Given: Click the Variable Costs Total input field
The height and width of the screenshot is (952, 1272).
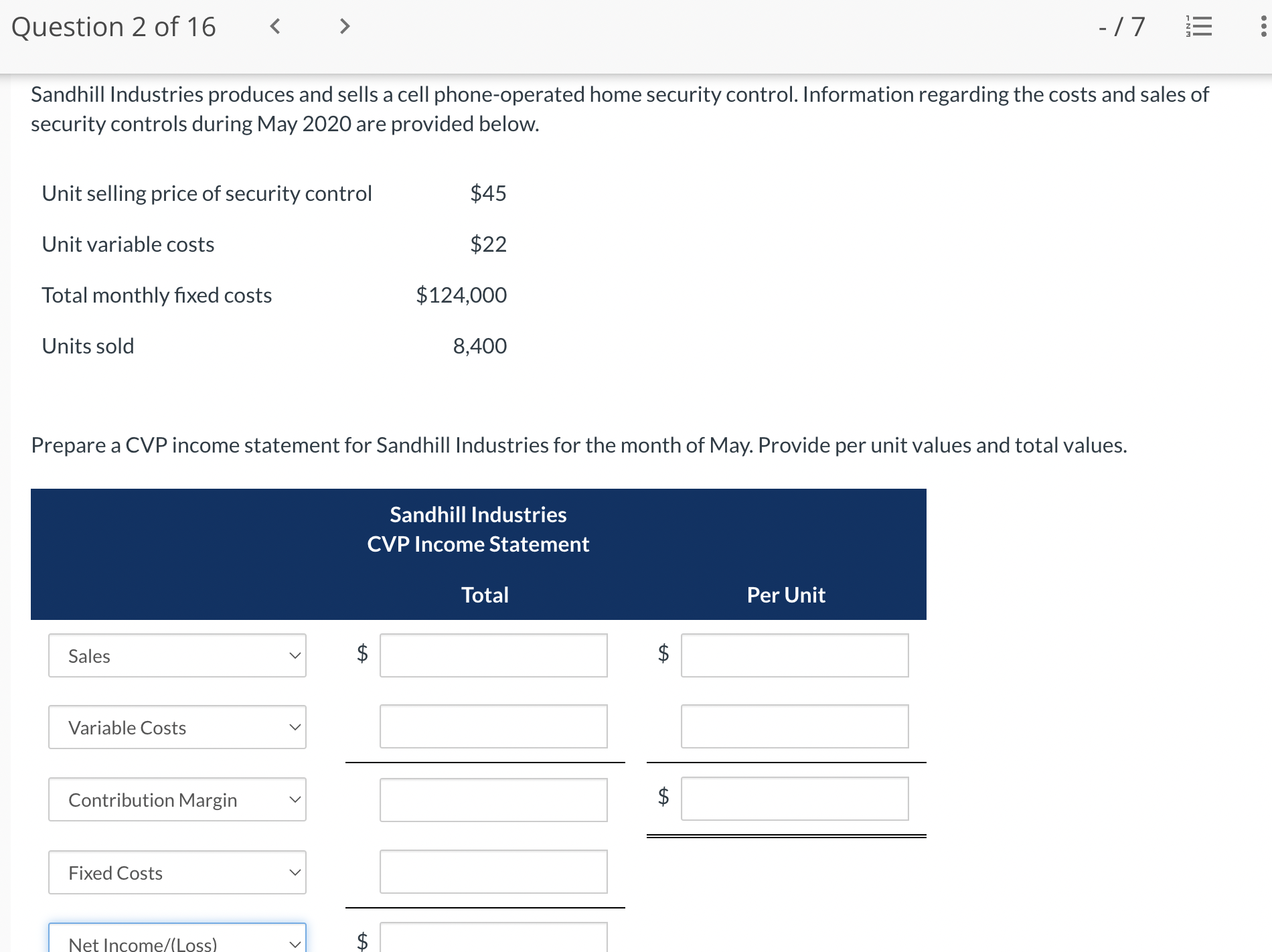Looking at the screenshot, I should click(493, 726).
